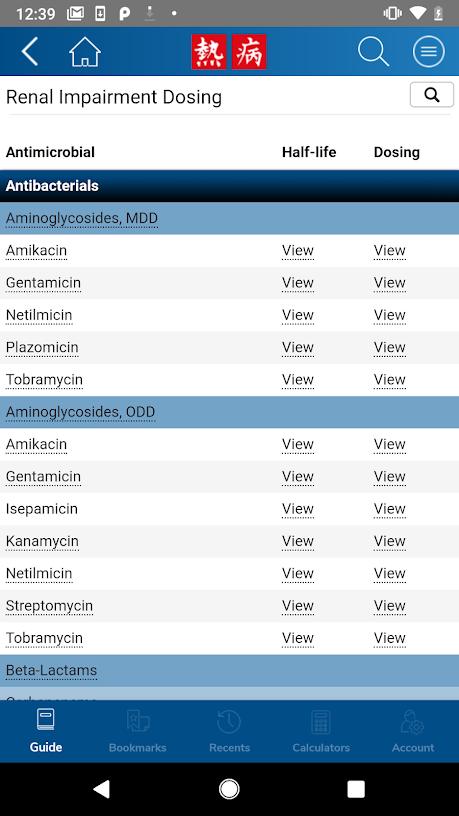Open the Calculators tab
The image size is (459, 816).
[x=321, y=732]
